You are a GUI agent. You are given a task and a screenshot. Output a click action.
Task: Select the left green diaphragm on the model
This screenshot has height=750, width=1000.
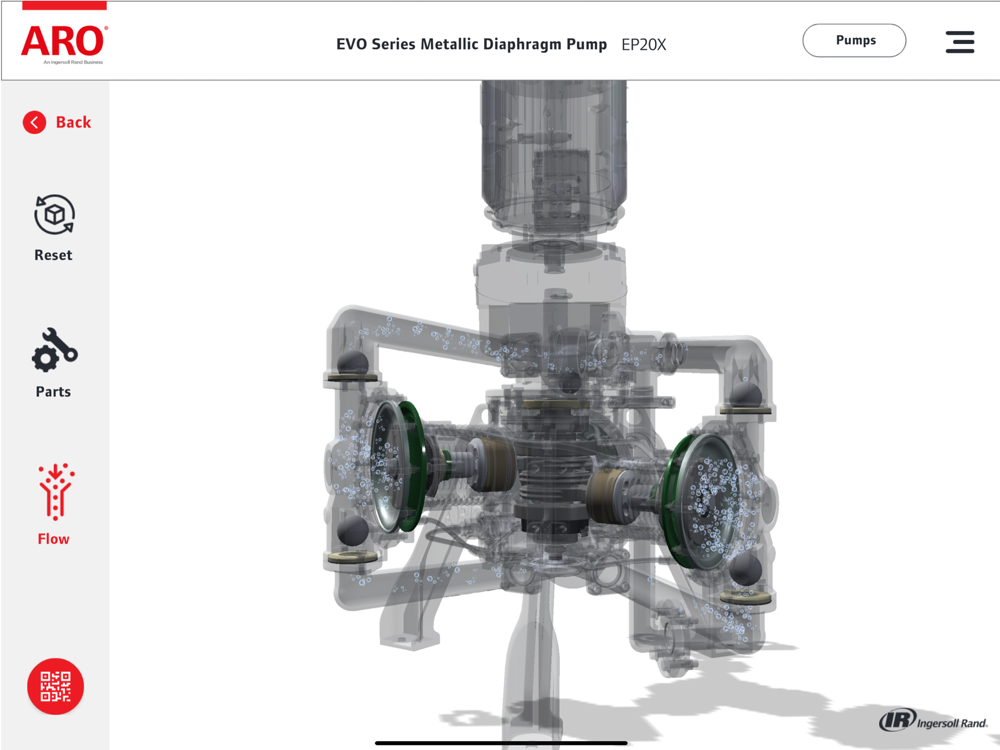pyautogui.click(x=411, y=466)
